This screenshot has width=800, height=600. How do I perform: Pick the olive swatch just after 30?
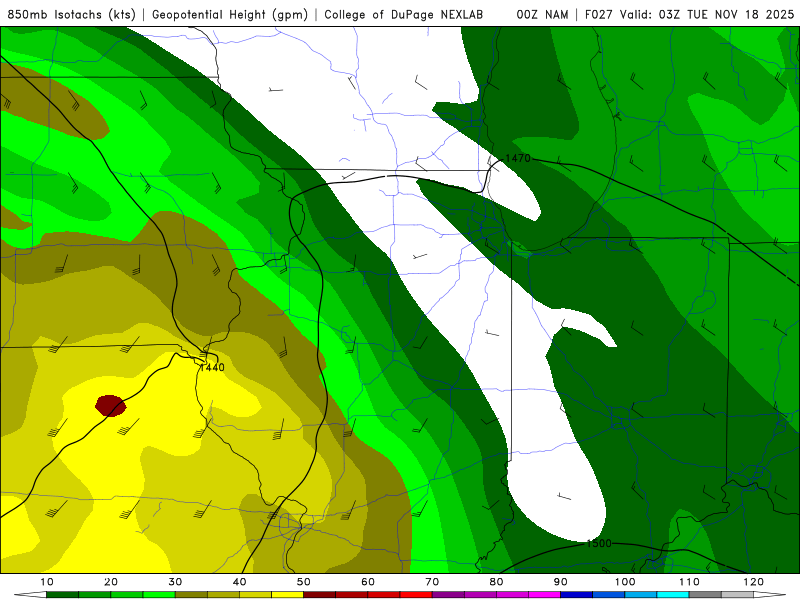coord(191,595)
